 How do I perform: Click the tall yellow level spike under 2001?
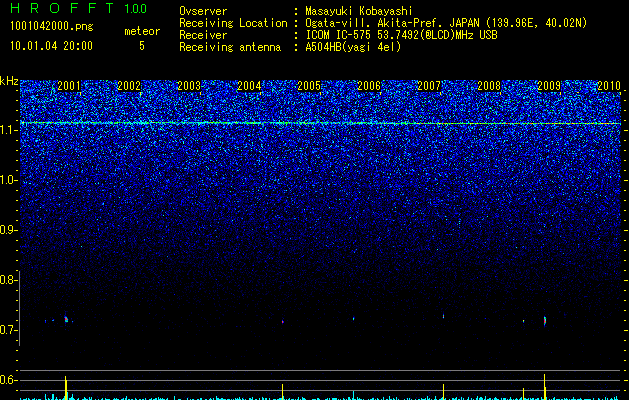coord(66,388)
